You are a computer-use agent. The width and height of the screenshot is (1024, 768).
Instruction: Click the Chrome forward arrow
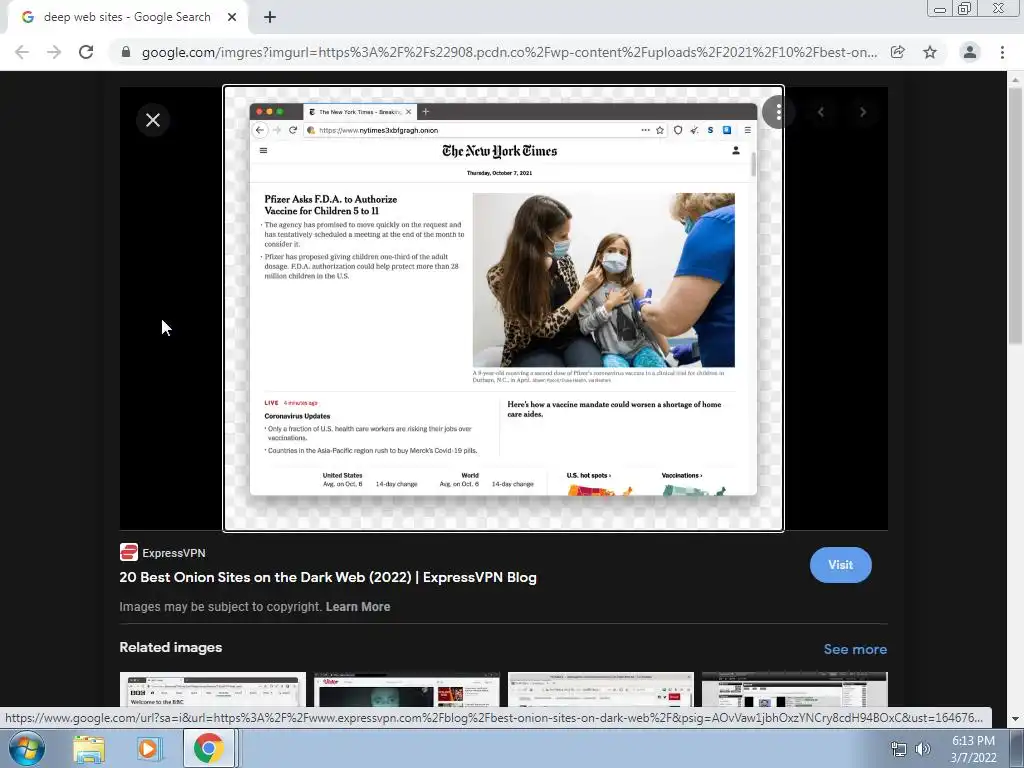point(54,52)
